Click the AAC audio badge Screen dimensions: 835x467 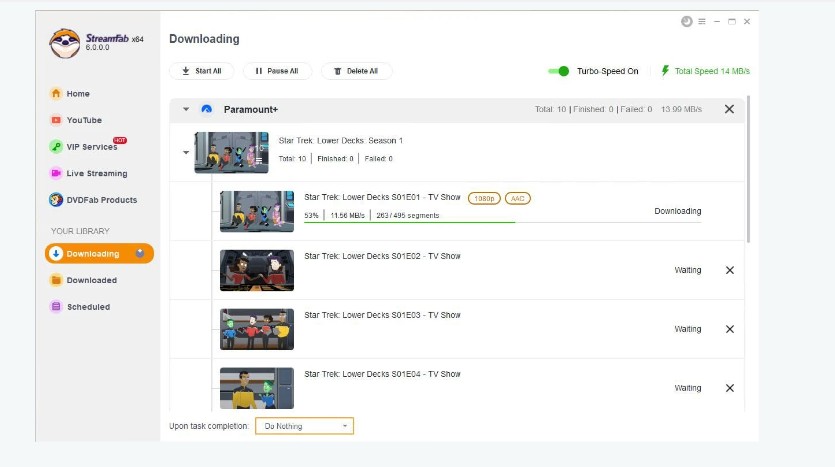pyautogui.click(x=518, y=198)
